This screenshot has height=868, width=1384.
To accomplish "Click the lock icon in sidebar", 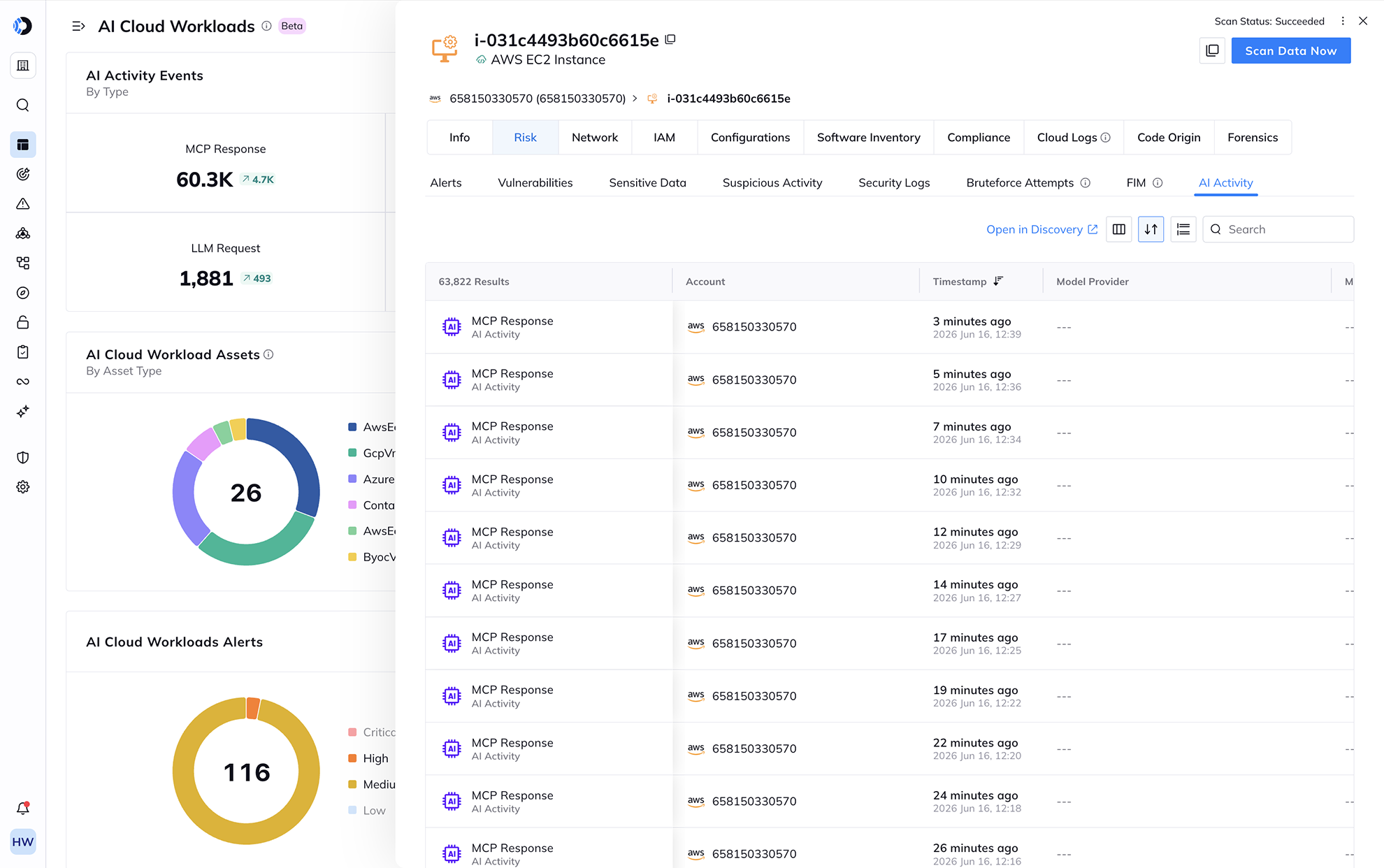I will (23, 322).
